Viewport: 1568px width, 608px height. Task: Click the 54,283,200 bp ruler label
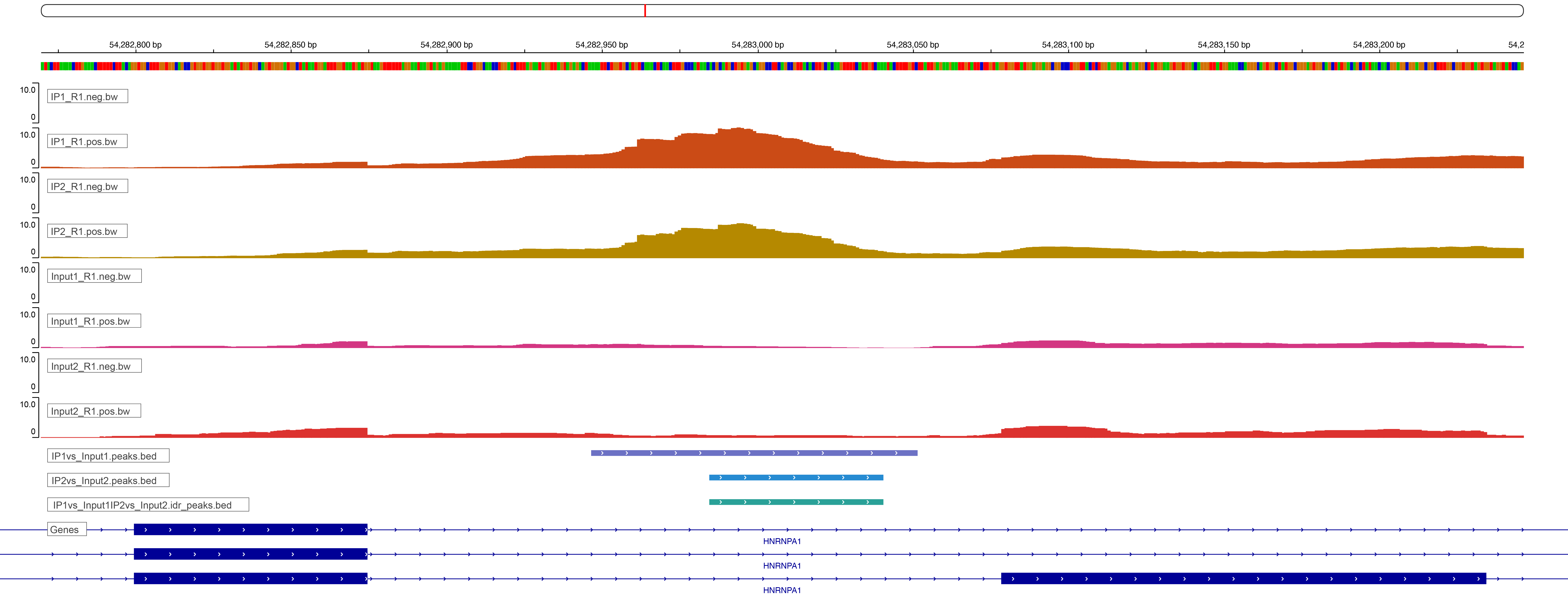coord(1379,45)
